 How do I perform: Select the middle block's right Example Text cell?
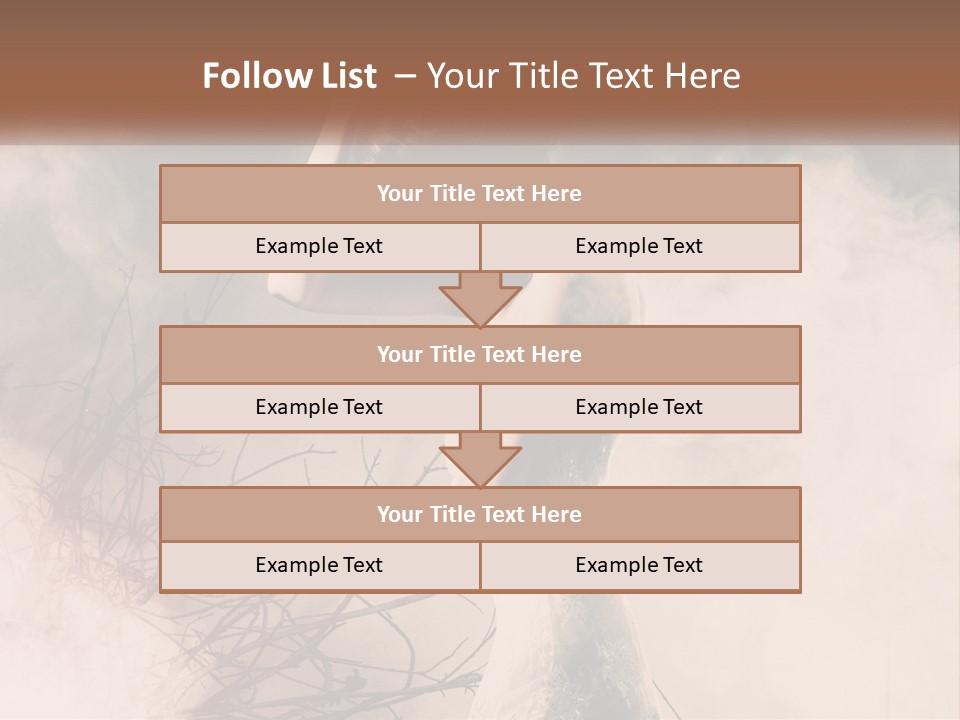(x=640, y=408)
